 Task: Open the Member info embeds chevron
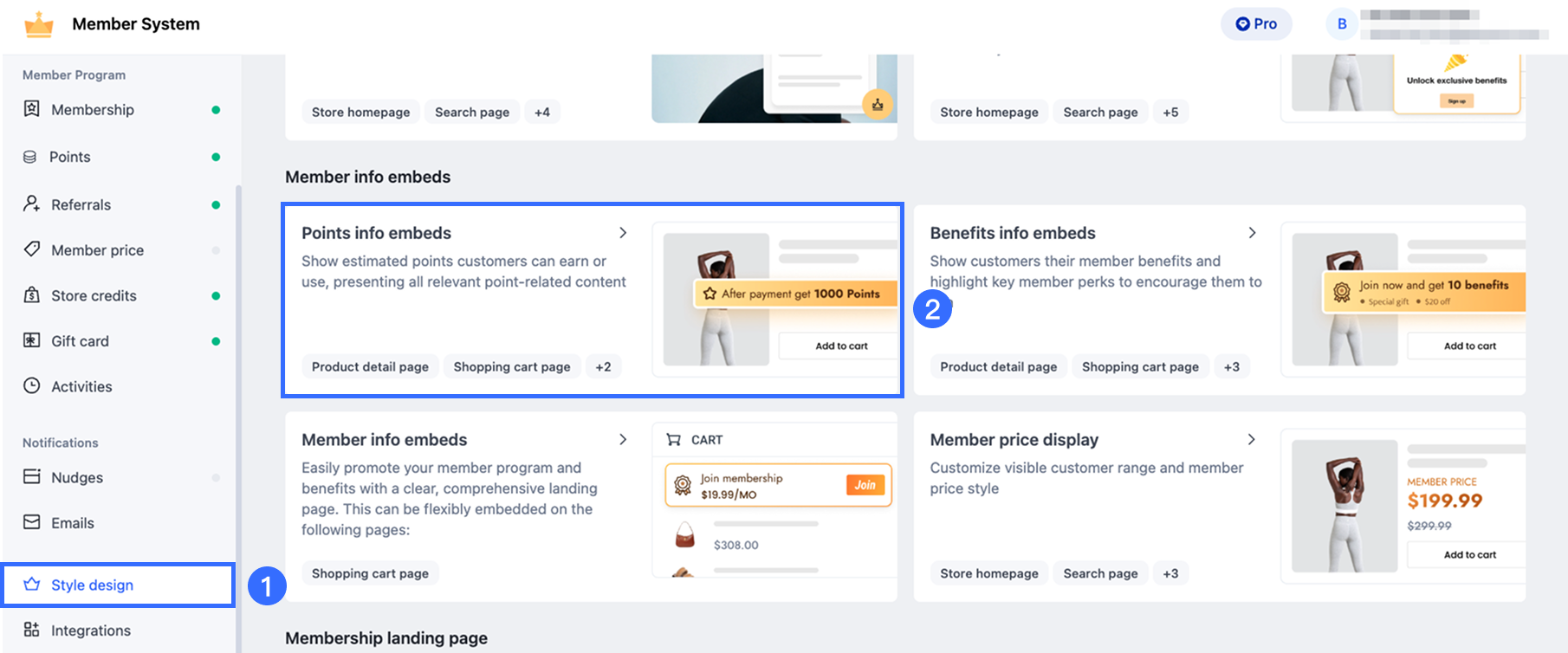click(x=623, y=439)
